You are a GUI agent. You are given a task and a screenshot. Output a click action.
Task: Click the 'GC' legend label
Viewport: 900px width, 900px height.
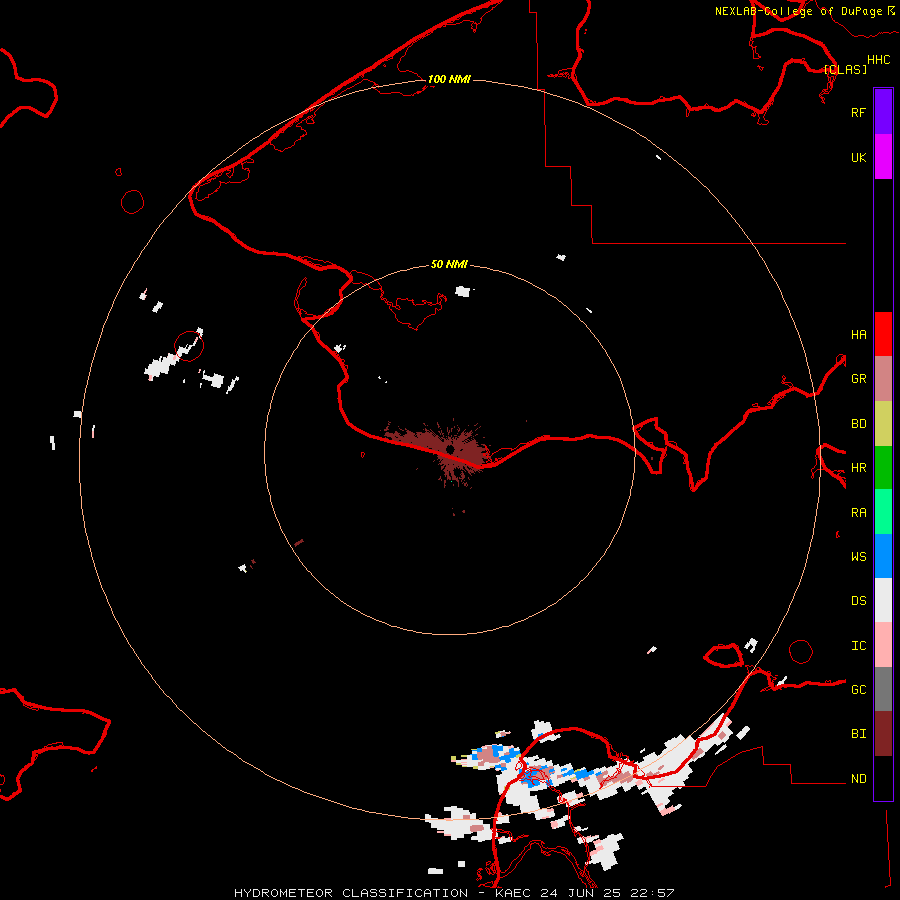pos(858,690)
